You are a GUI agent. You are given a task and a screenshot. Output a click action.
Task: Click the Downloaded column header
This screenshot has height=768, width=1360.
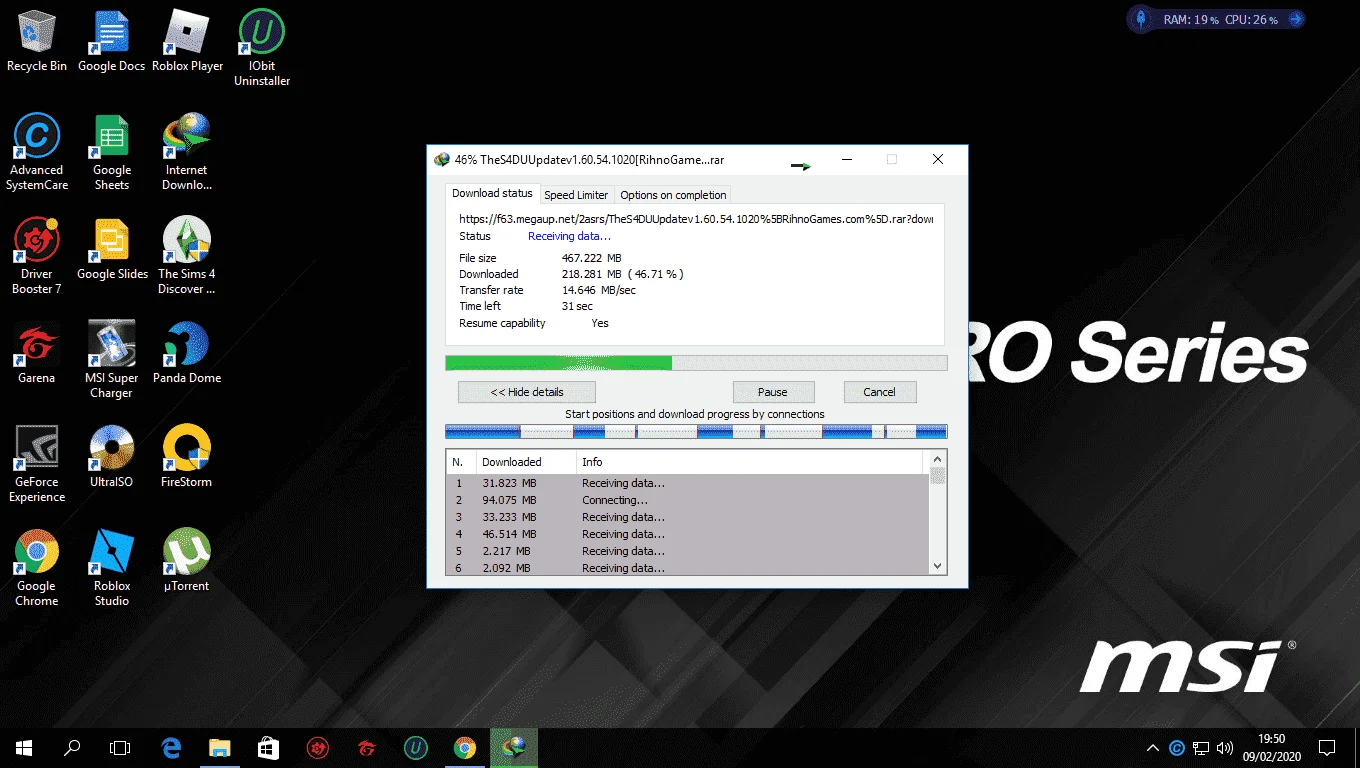pyautogui.click(x=526, y=462)
